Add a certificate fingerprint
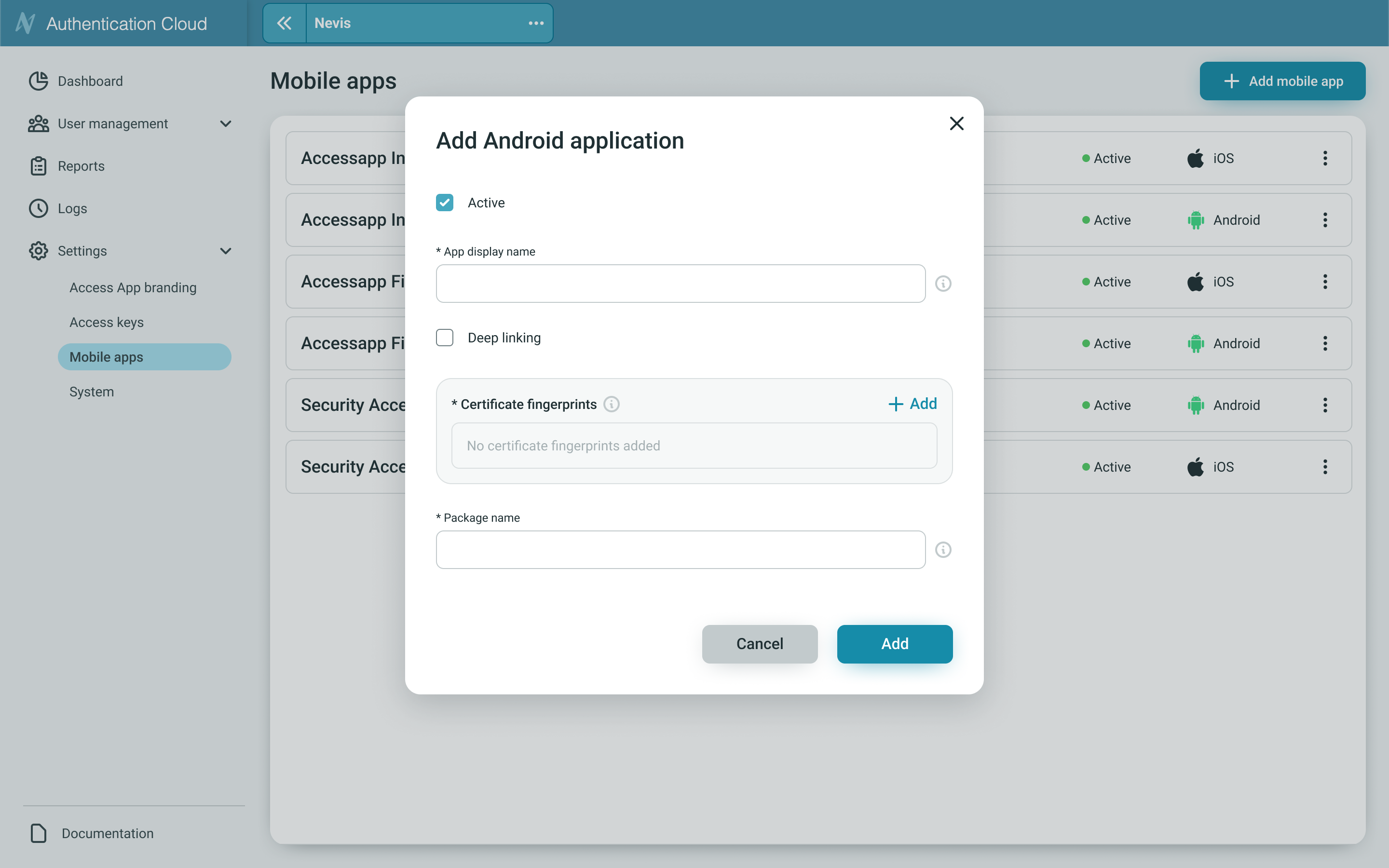 click(x=912, y=404)
